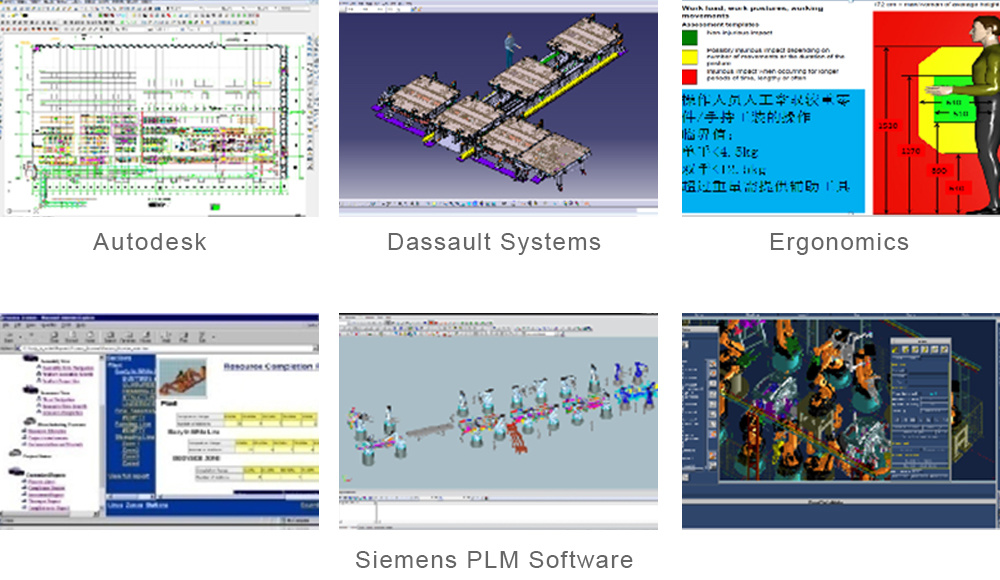Image resolution: width=1000 pixels, height=580 pixels.
Task: Open the orange robot cell simulation thumbnail
Action: tap(841, 421)
